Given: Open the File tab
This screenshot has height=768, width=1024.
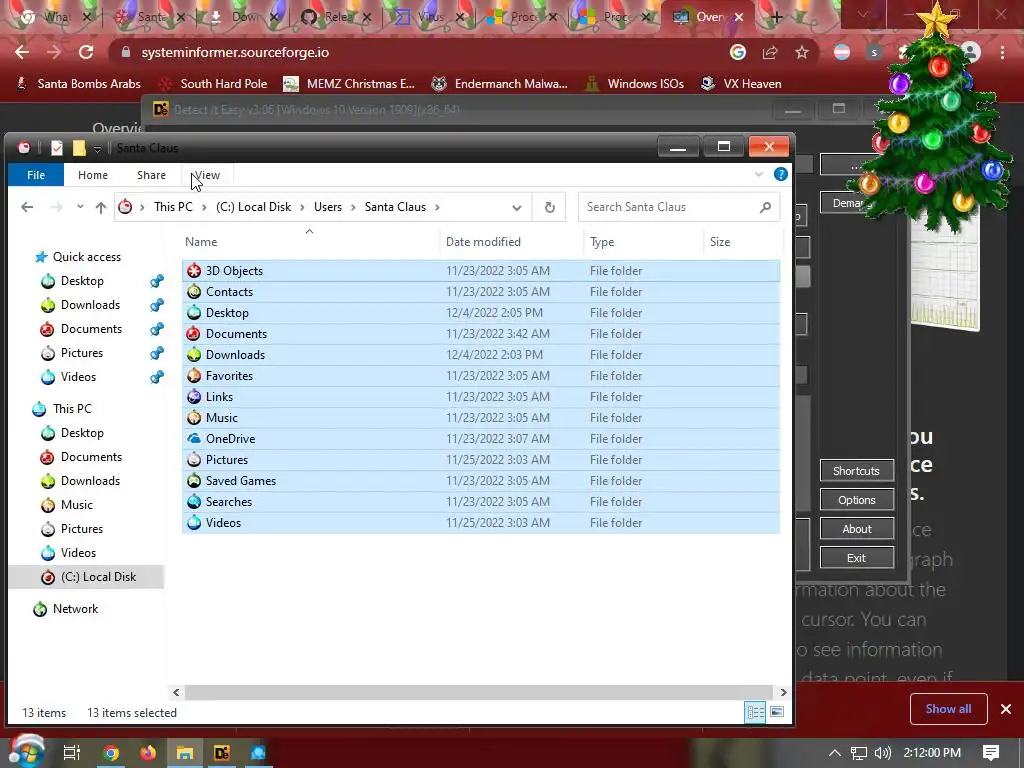Looking at the screenshot, I should 36,175.
